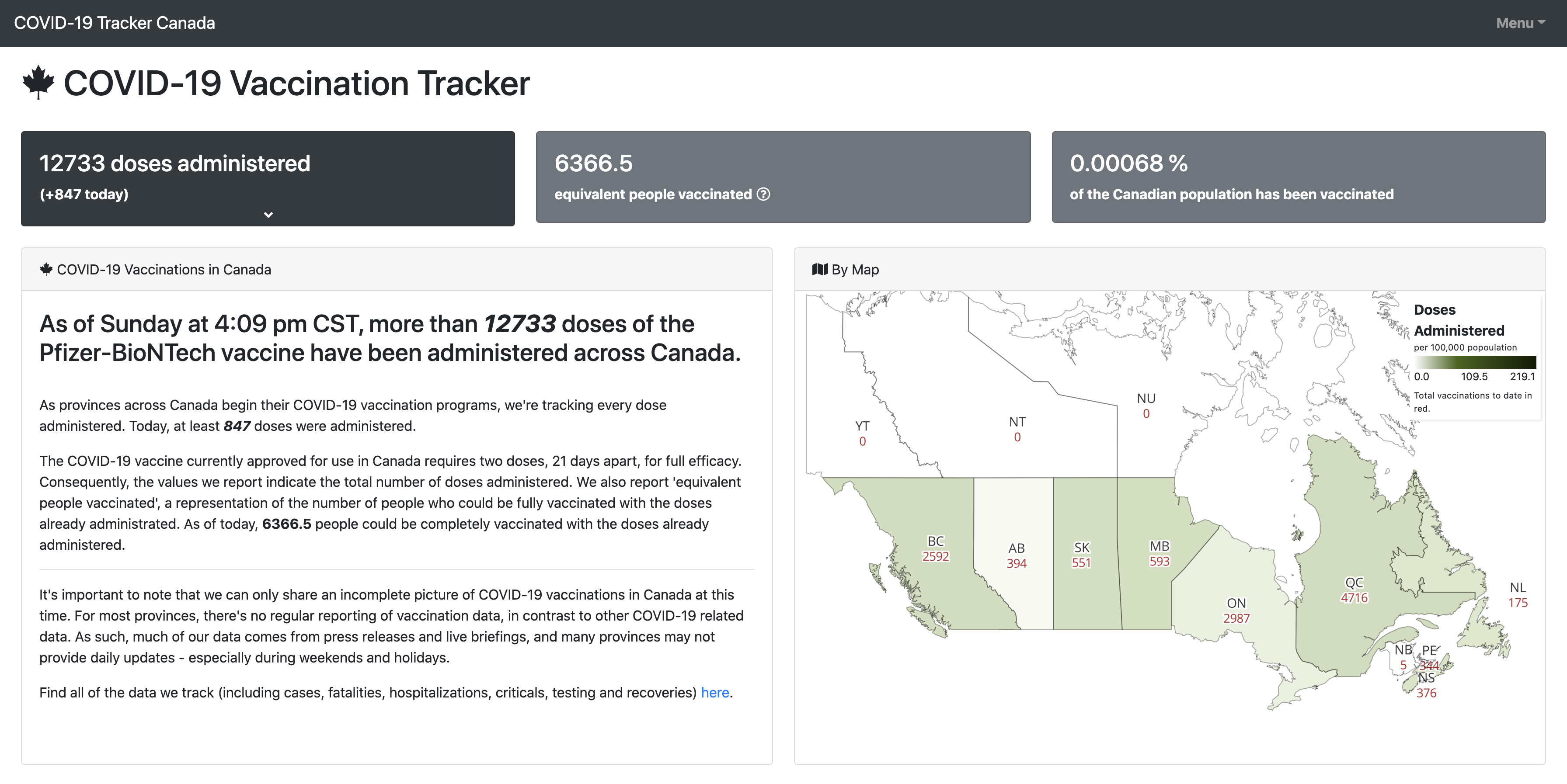Click the italic 847 in the paragraph
This screenshot has height=784, width=1567.
237,426
